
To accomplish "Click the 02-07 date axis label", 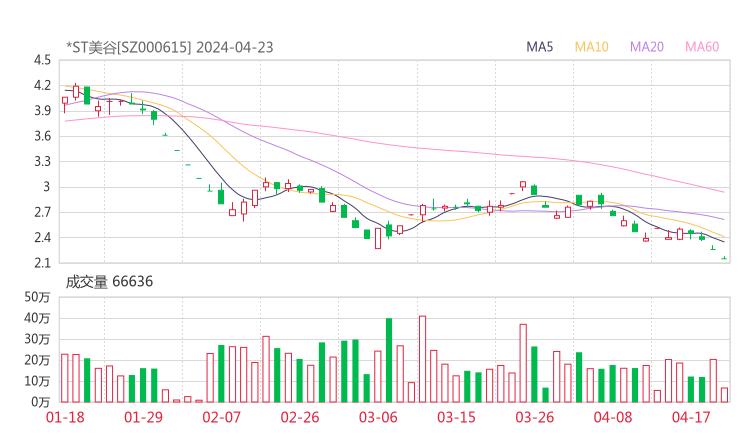I will tap(221, 417).
